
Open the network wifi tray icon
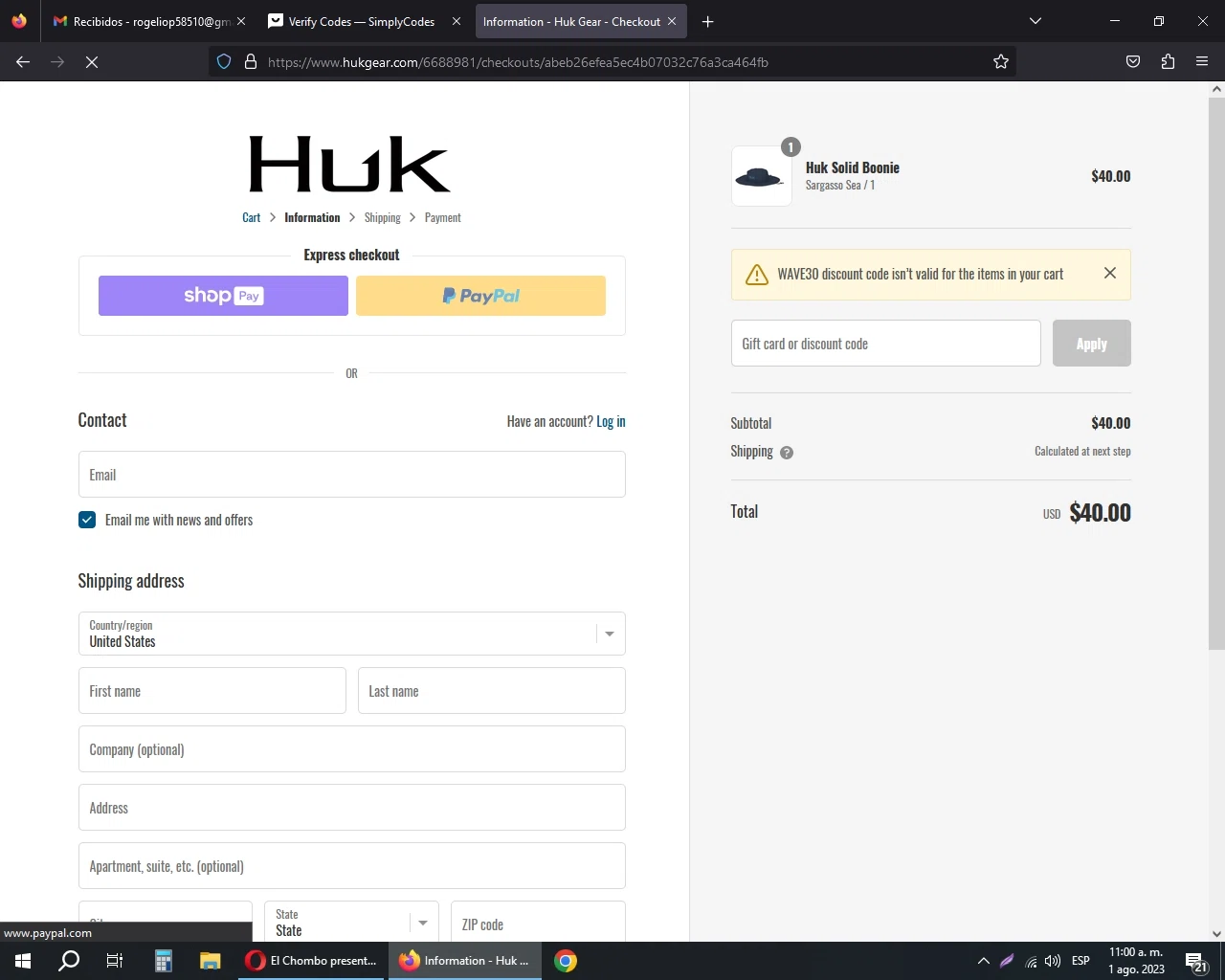[x=1031, y=961]
